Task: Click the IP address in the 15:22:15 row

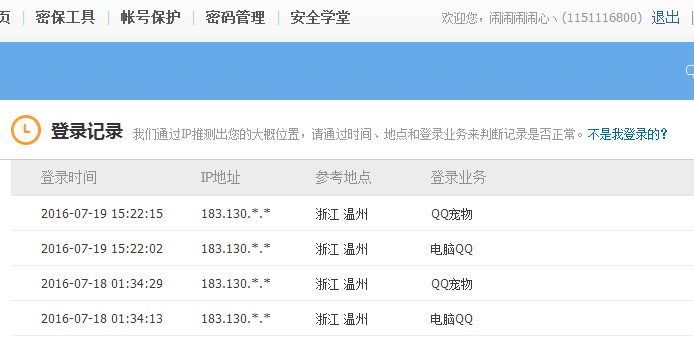Action: 235,214
